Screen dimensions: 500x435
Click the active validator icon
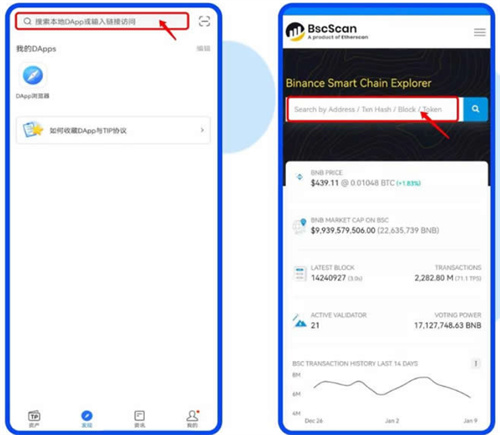(300, 321)
